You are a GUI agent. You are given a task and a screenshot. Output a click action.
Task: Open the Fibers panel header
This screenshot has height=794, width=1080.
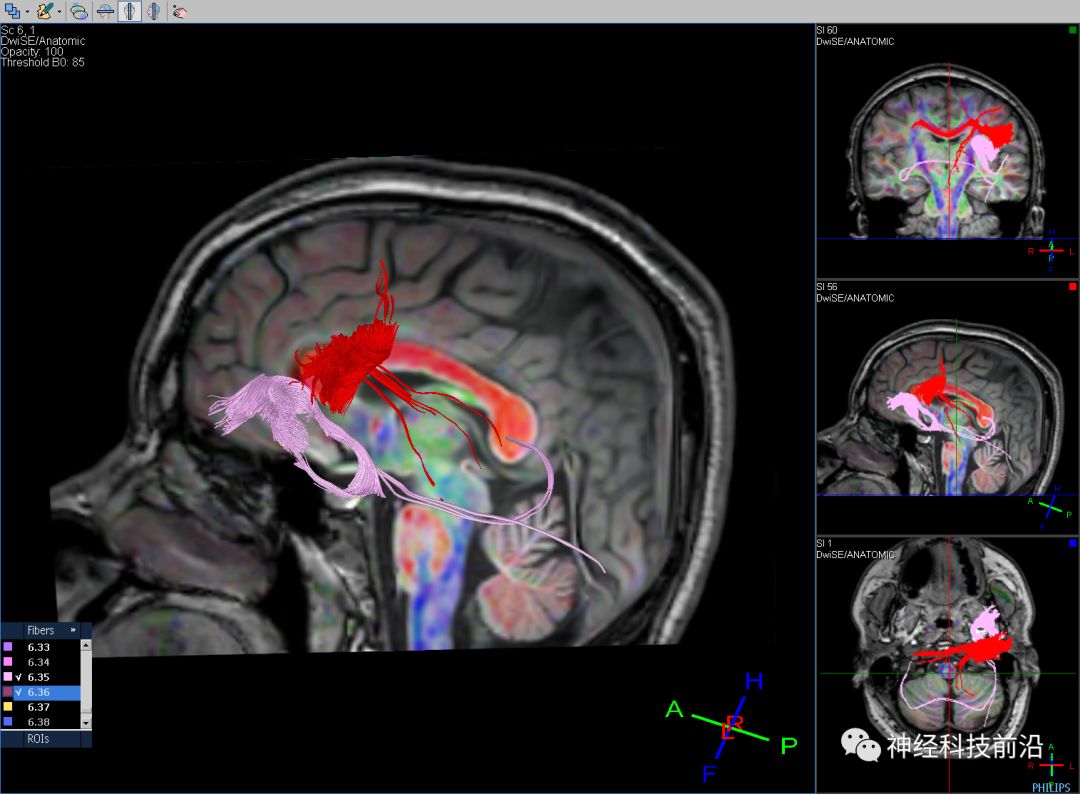(x=41, y=630)
